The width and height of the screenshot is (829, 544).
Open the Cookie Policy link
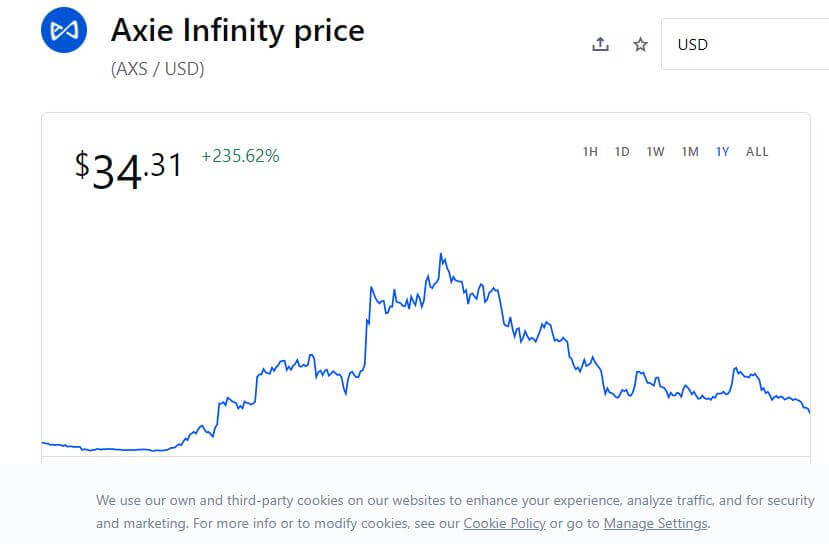pos(504,523)
